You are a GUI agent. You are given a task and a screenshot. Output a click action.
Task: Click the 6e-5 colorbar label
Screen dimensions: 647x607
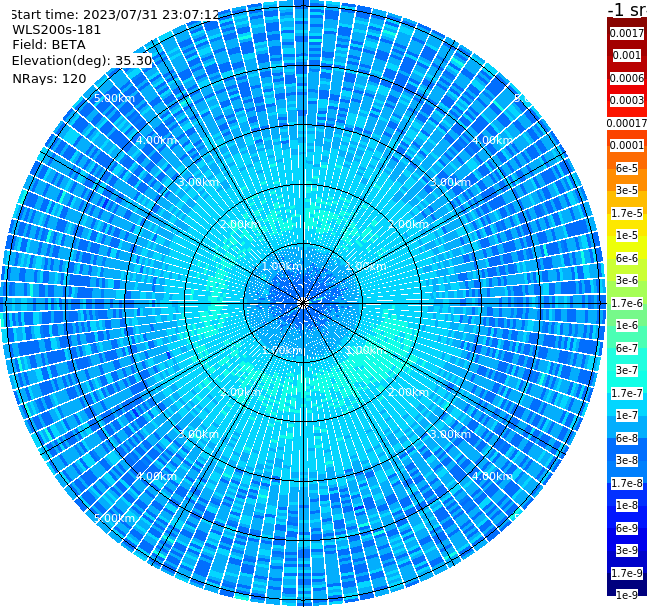click(627, 168)
